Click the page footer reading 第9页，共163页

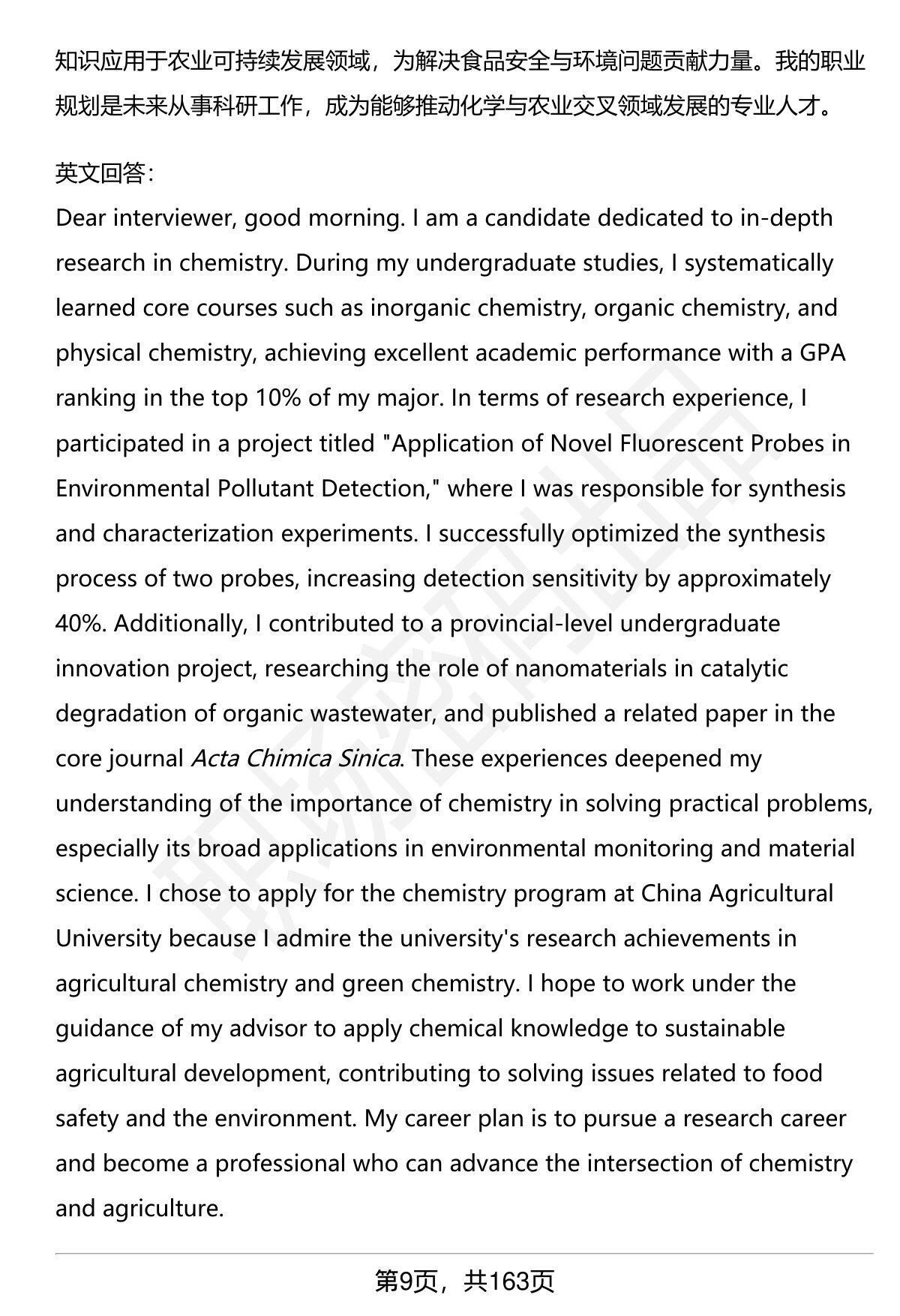pos(464,1282)
